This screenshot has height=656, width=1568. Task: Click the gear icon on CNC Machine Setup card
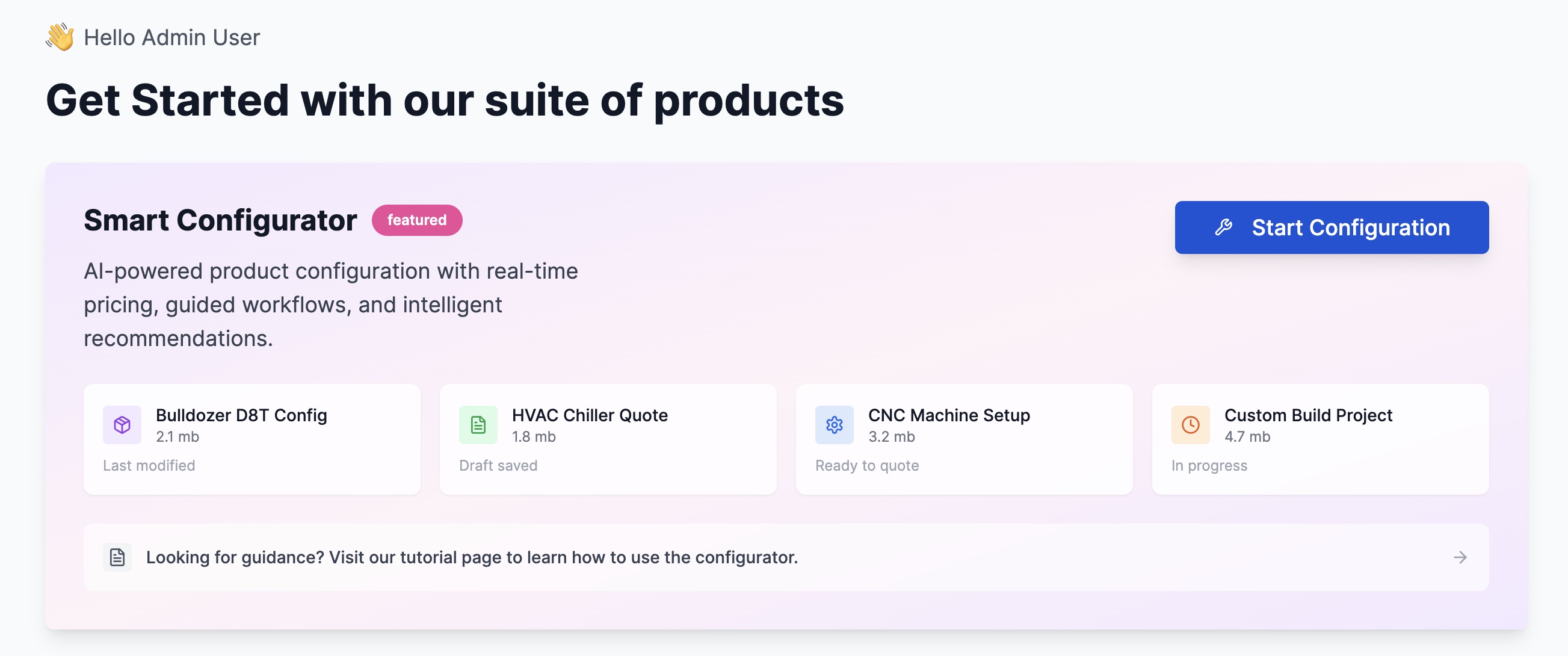pos(834,424)
